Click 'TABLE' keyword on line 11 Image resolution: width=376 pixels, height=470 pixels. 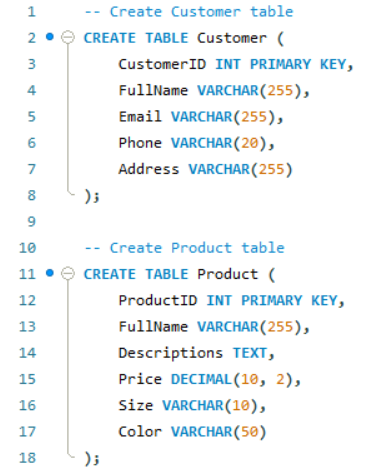pos(167,274)
